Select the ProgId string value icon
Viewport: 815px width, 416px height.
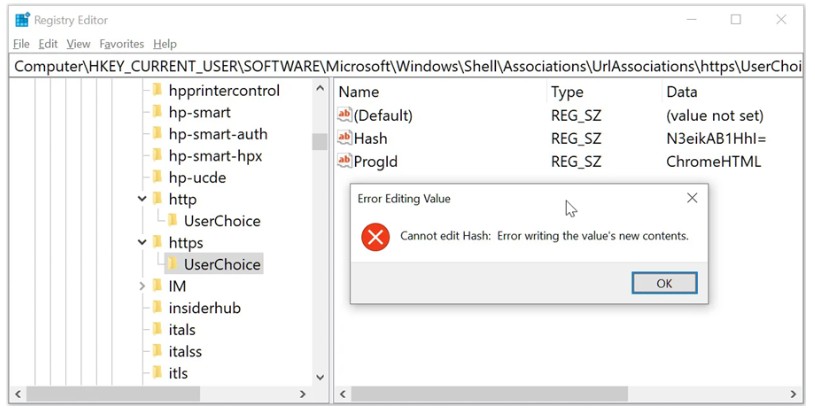point(345,161)
